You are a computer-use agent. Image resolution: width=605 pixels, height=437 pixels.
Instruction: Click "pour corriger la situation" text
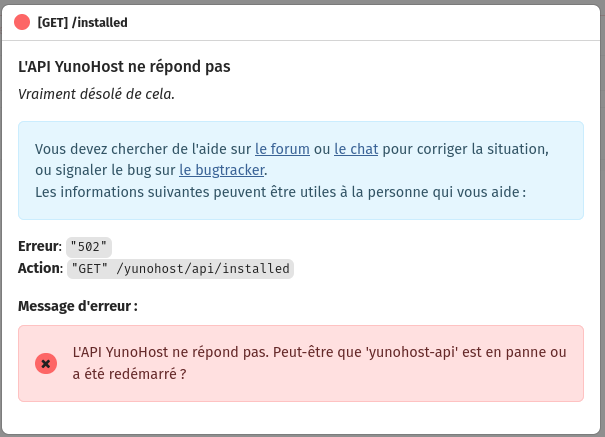[465, 149]
